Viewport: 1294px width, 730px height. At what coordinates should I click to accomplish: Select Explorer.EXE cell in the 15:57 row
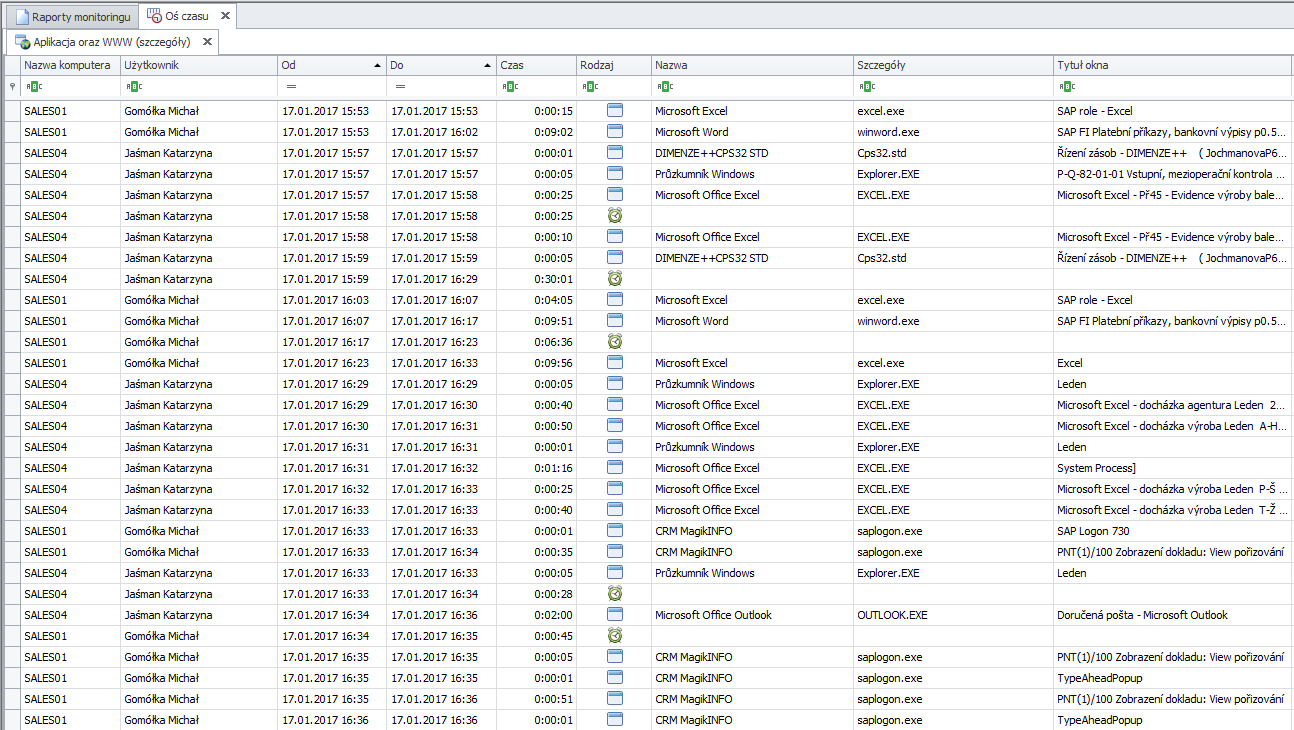tap(953, 174)
